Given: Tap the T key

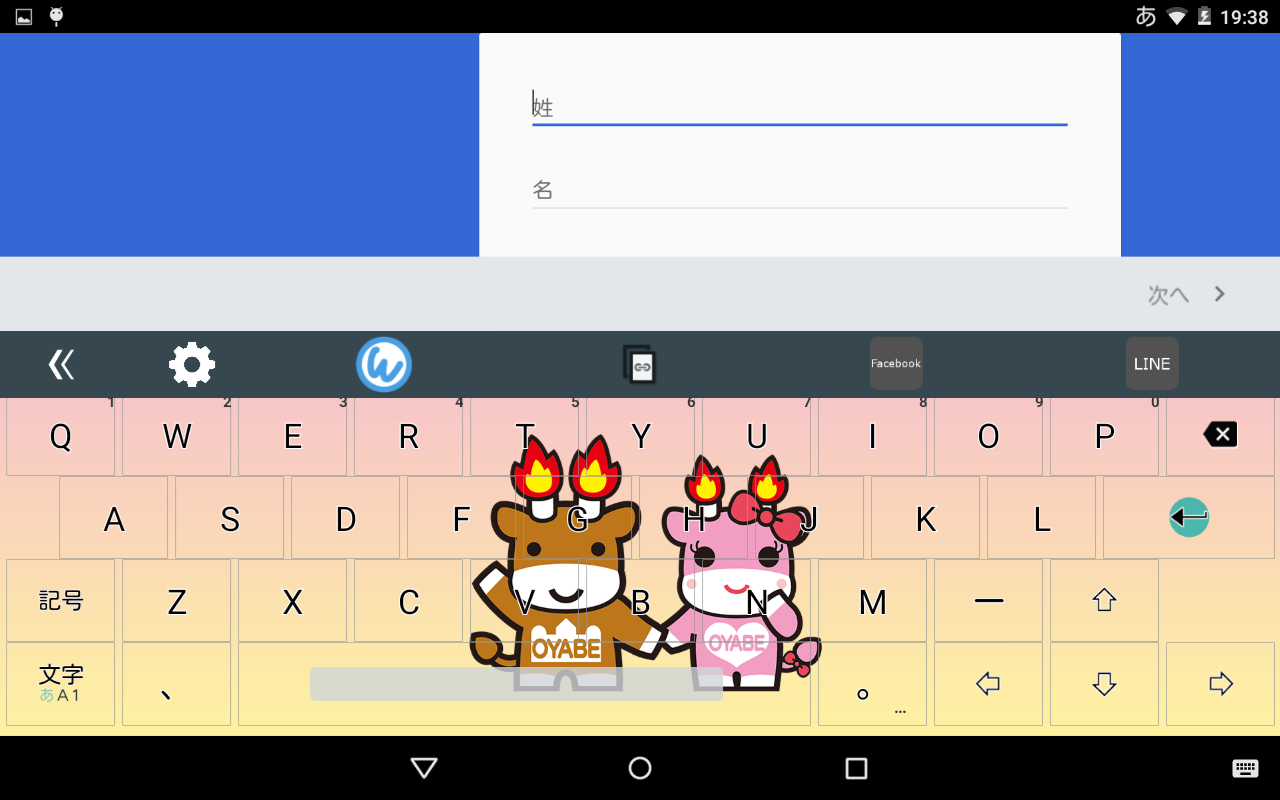Looking at the screenshot, I should 524,435.
